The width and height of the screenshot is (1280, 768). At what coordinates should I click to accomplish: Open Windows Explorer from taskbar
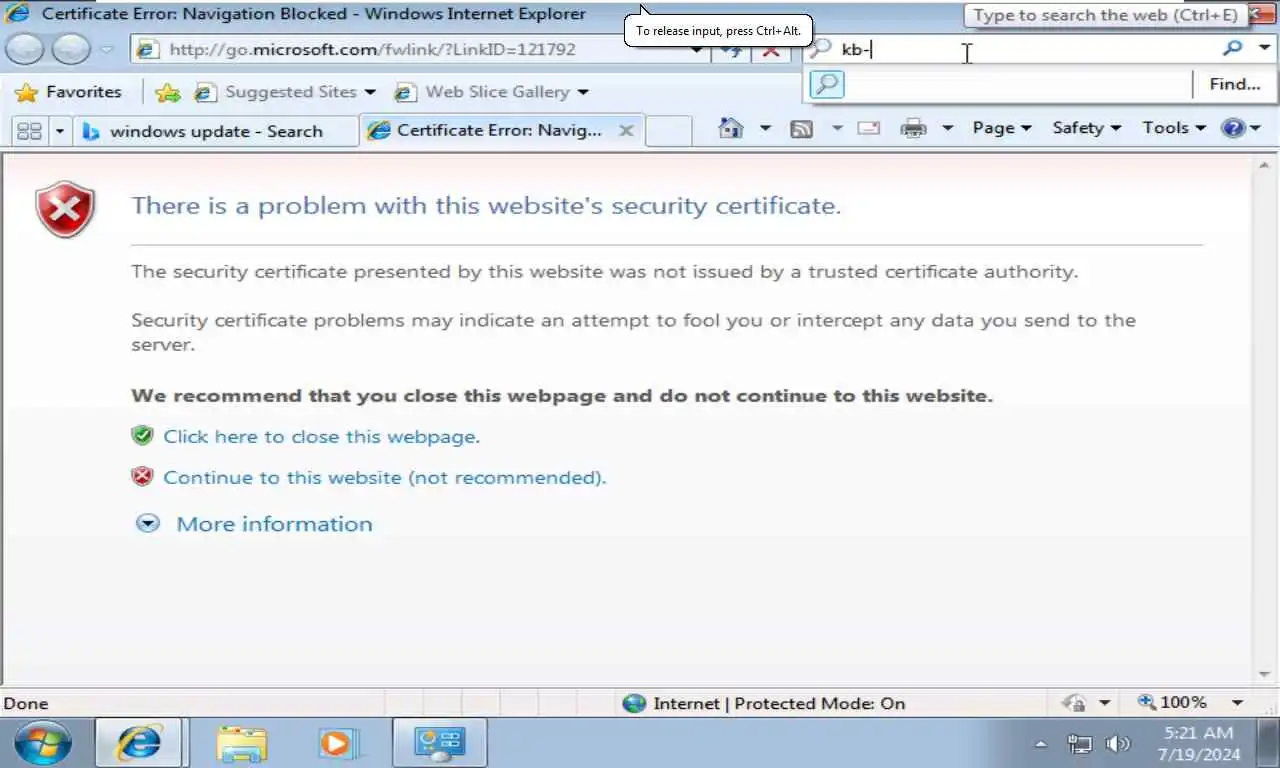pyautogui.click(x=240, y=743)
